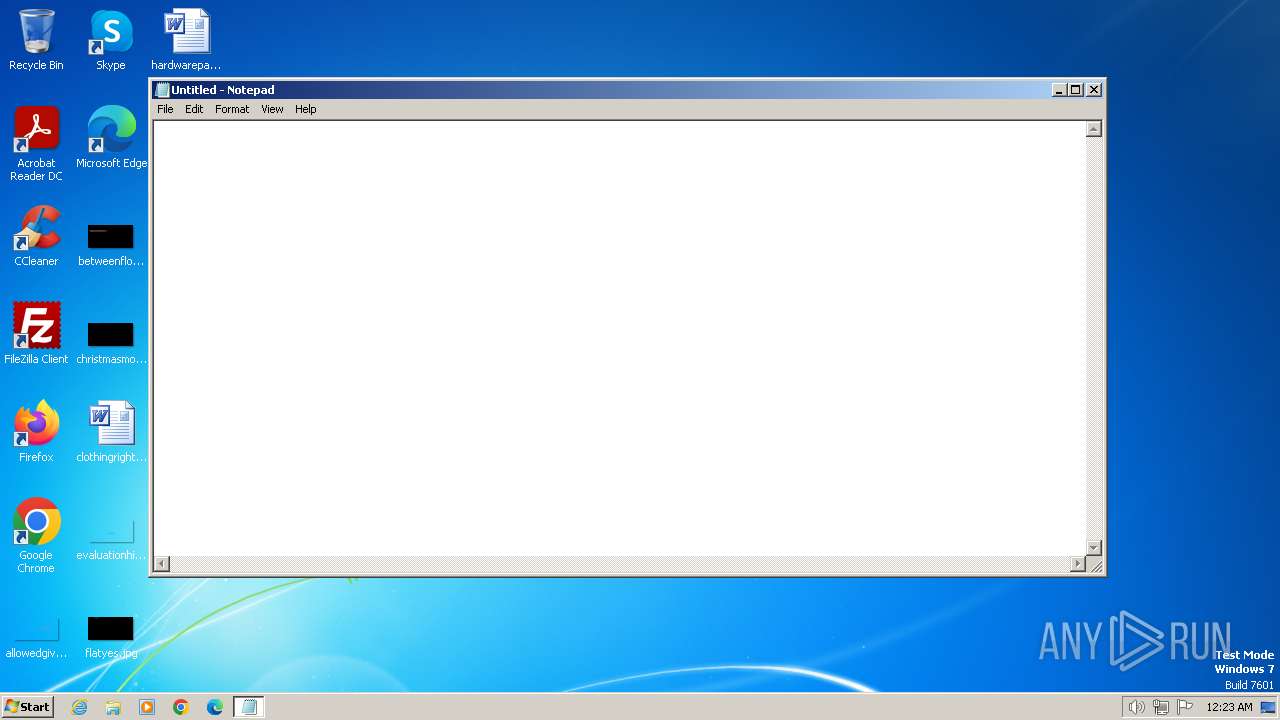1280x720 pixels.
Task: Open the Action Center flag icon
Action: pyautogui.click(x=1185, y=707)
